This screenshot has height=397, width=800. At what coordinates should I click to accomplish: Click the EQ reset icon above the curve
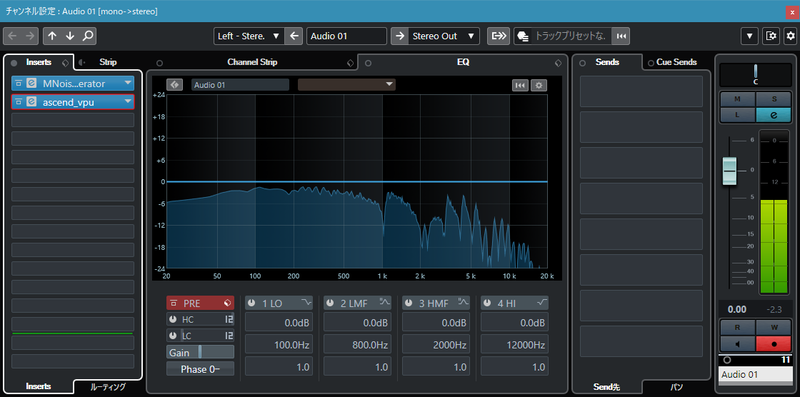tap(520, 85)
